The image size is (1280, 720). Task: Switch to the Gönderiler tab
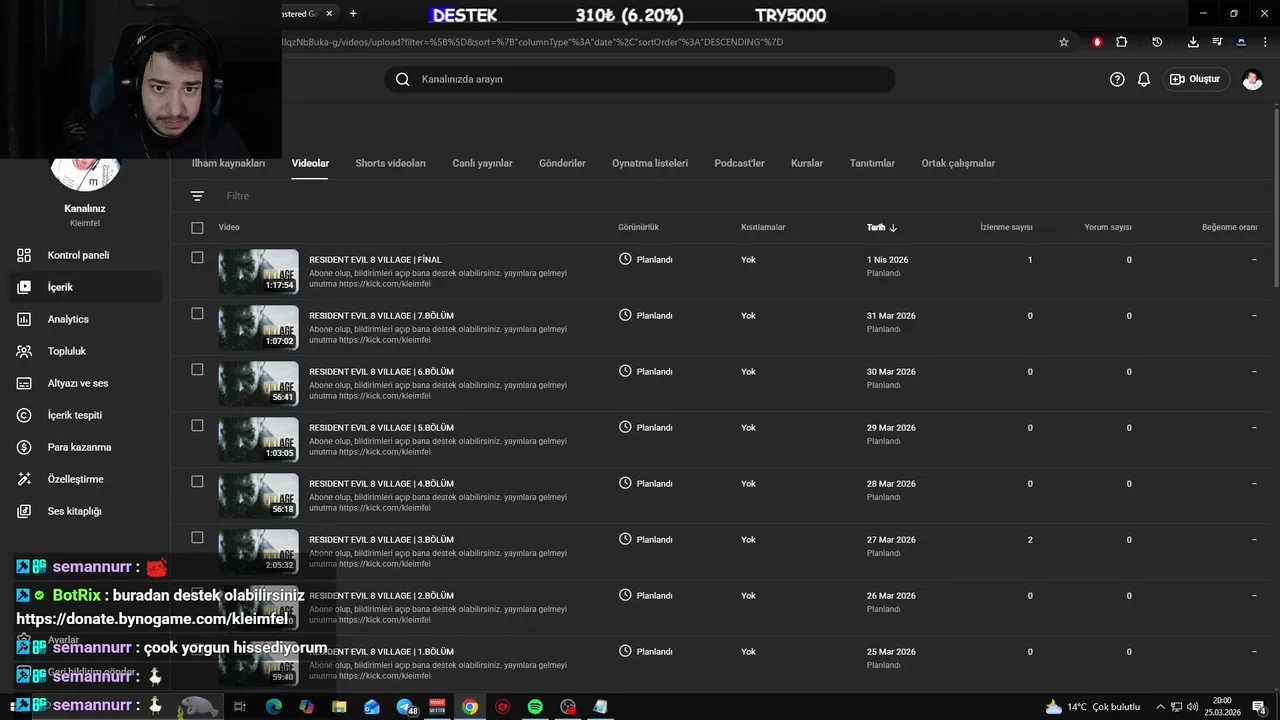pyautogui.click(x=562, y=163)
